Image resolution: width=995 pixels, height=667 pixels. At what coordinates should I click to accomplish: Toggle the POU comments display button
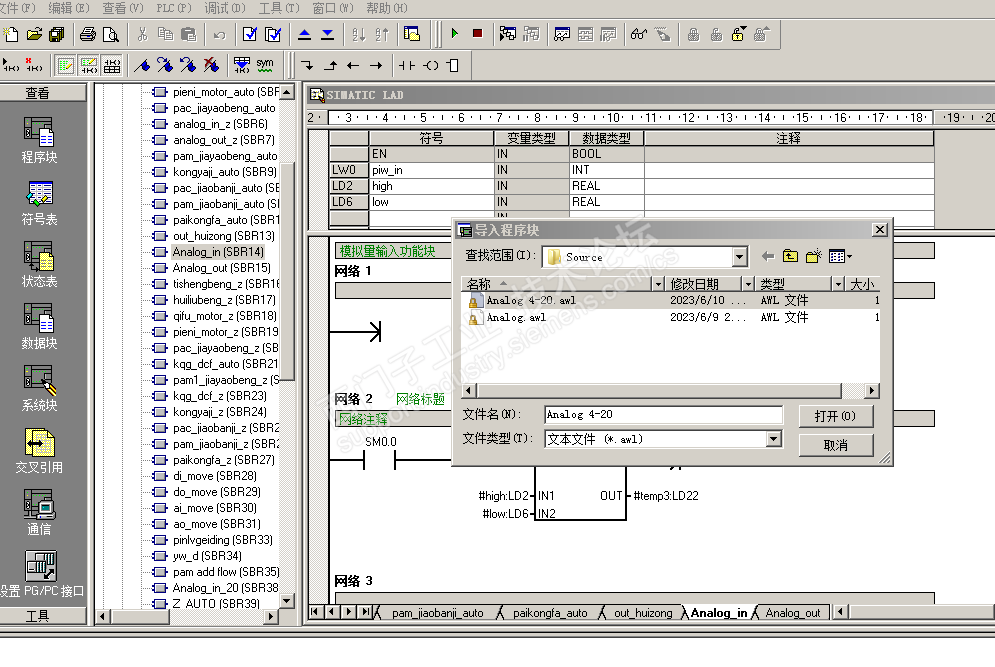click(66, 65)
